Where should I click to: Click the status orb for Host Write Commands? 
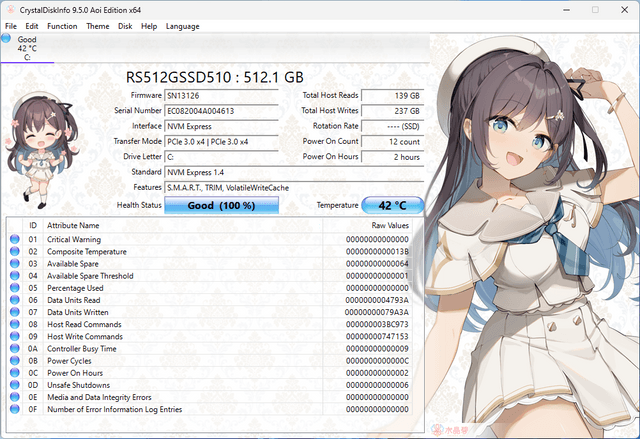(x=15, y=336)
